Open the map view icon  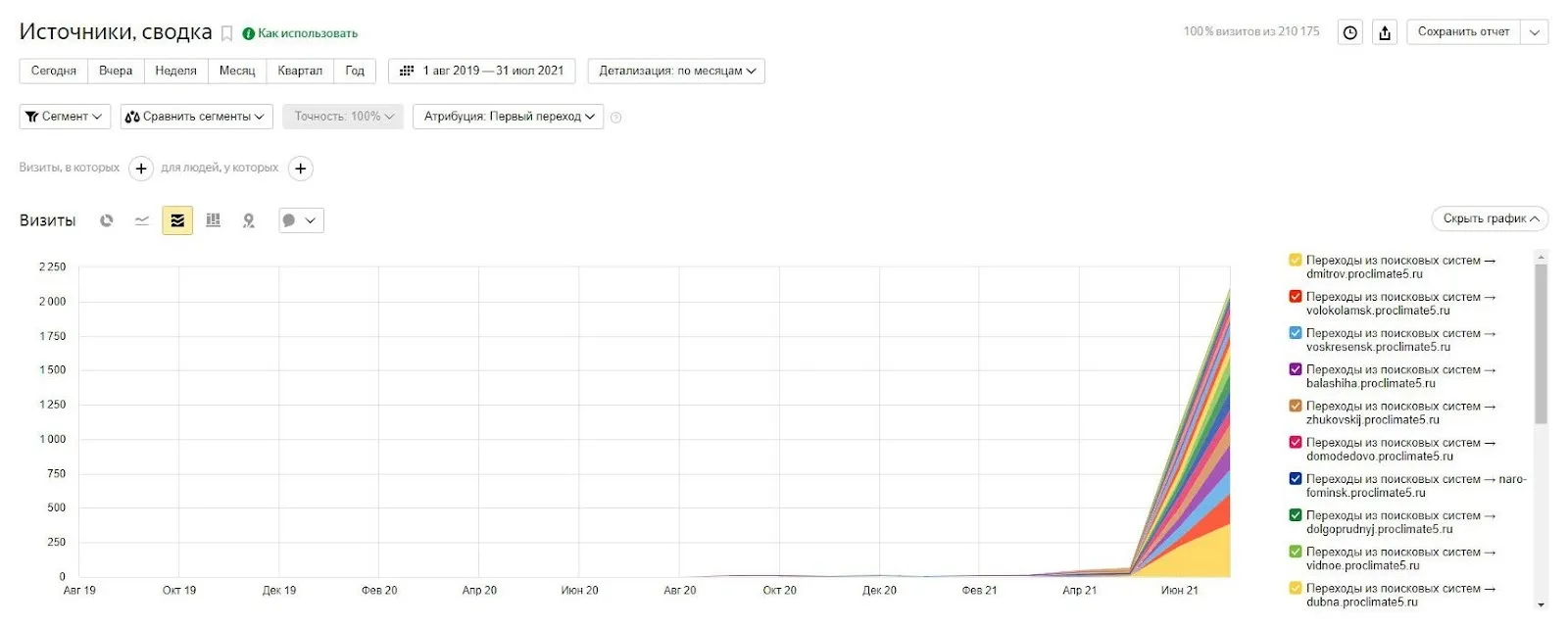coord(249,220)
